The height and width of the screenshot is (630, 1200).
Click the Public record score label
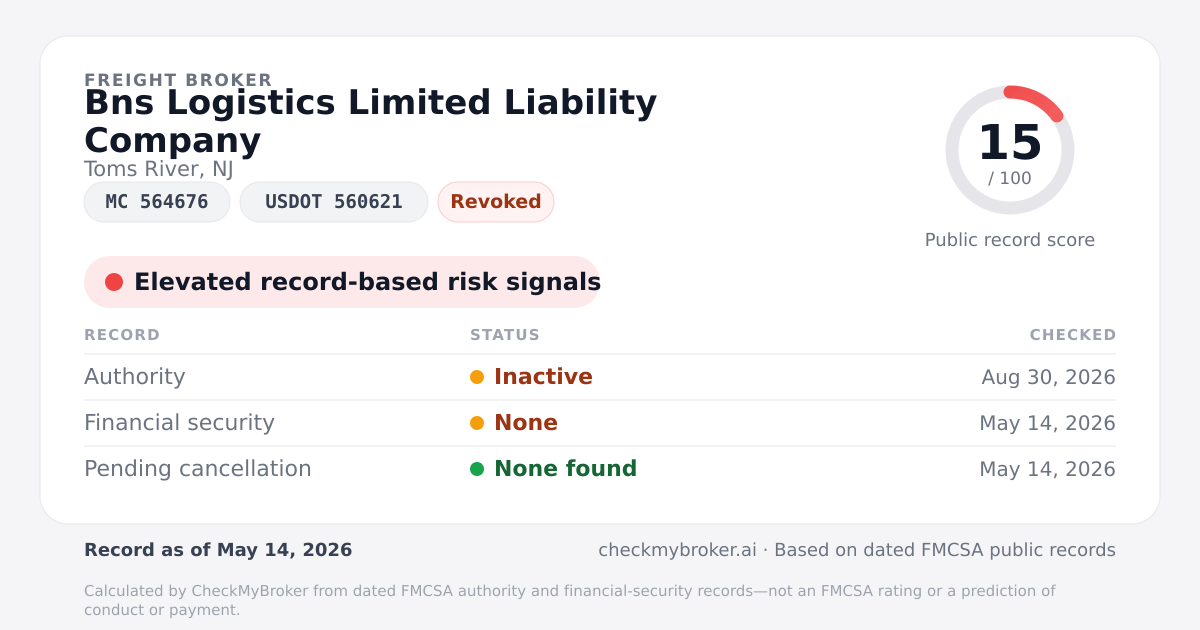point(1010,240)
